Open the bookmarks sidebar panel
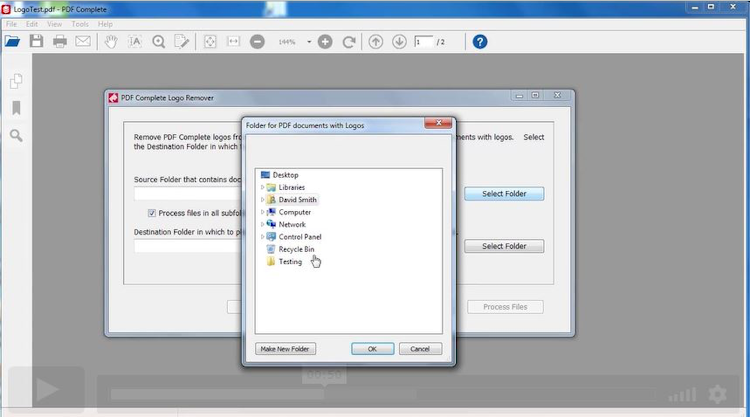 16,108
